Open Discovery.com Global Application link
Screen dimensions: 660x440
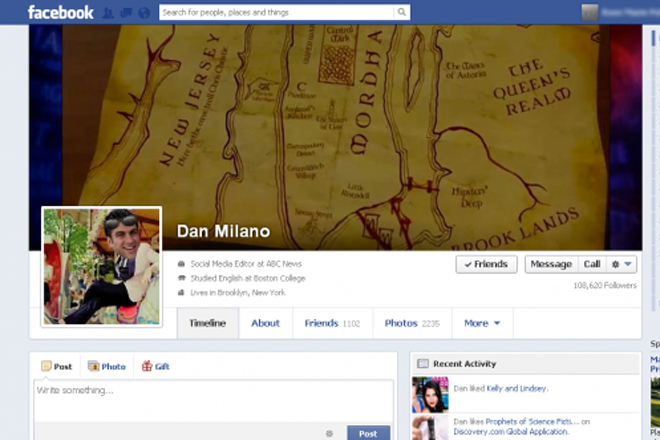pyautogui.click(x=510, y=432)
